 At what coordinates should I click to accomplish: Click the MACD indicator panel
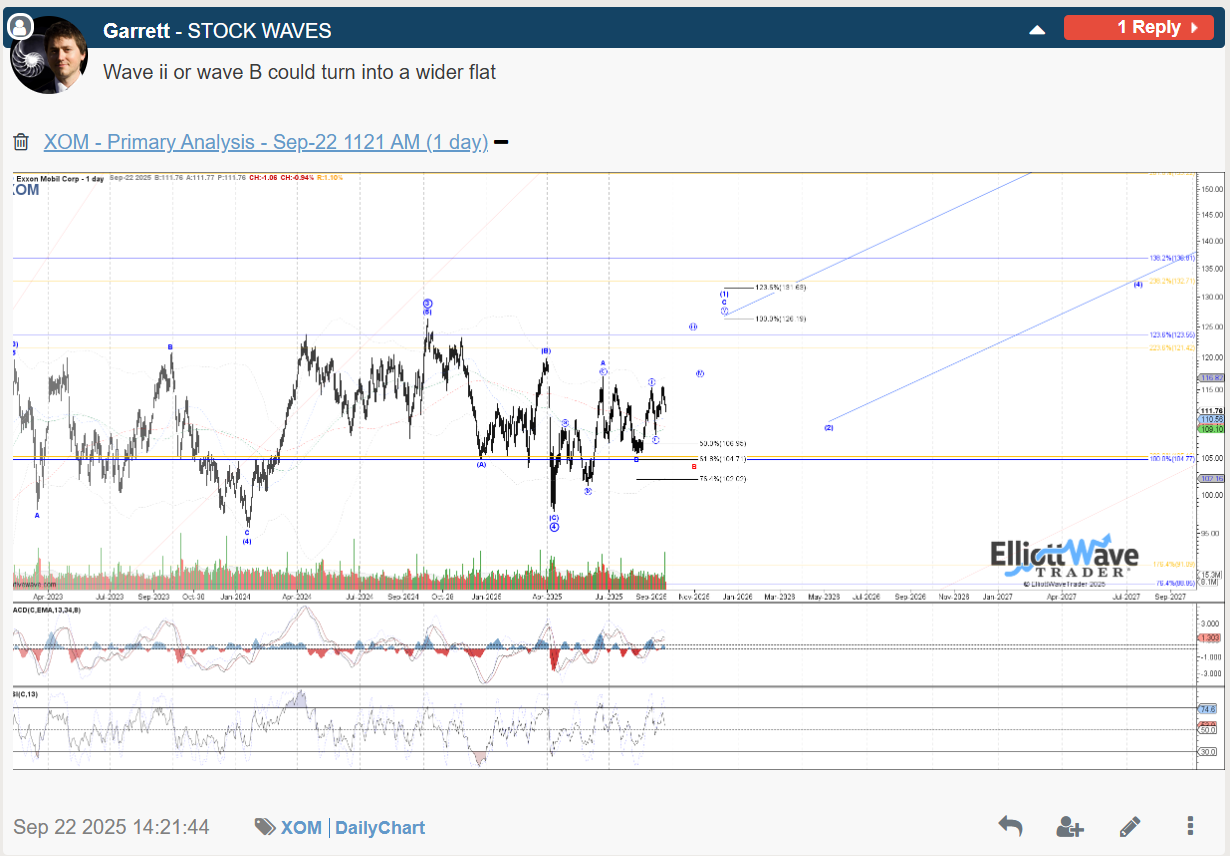click(600, 645)
